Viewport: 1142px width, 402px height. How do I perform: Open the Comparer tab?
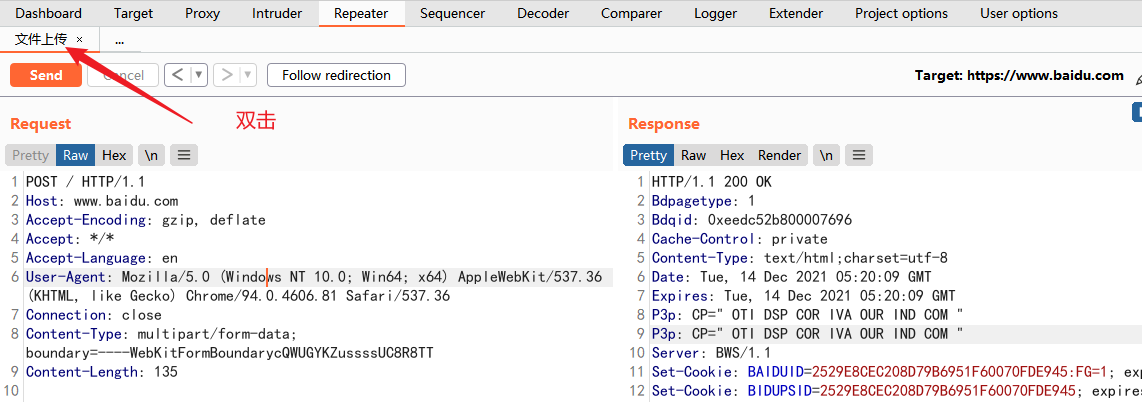[631, 13]
